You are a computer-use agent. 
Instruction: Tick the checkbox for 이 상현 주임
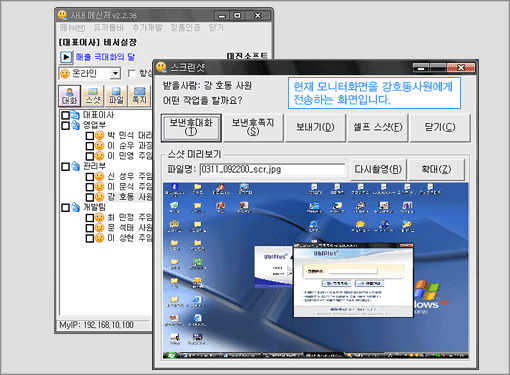(x=90, y=239)
